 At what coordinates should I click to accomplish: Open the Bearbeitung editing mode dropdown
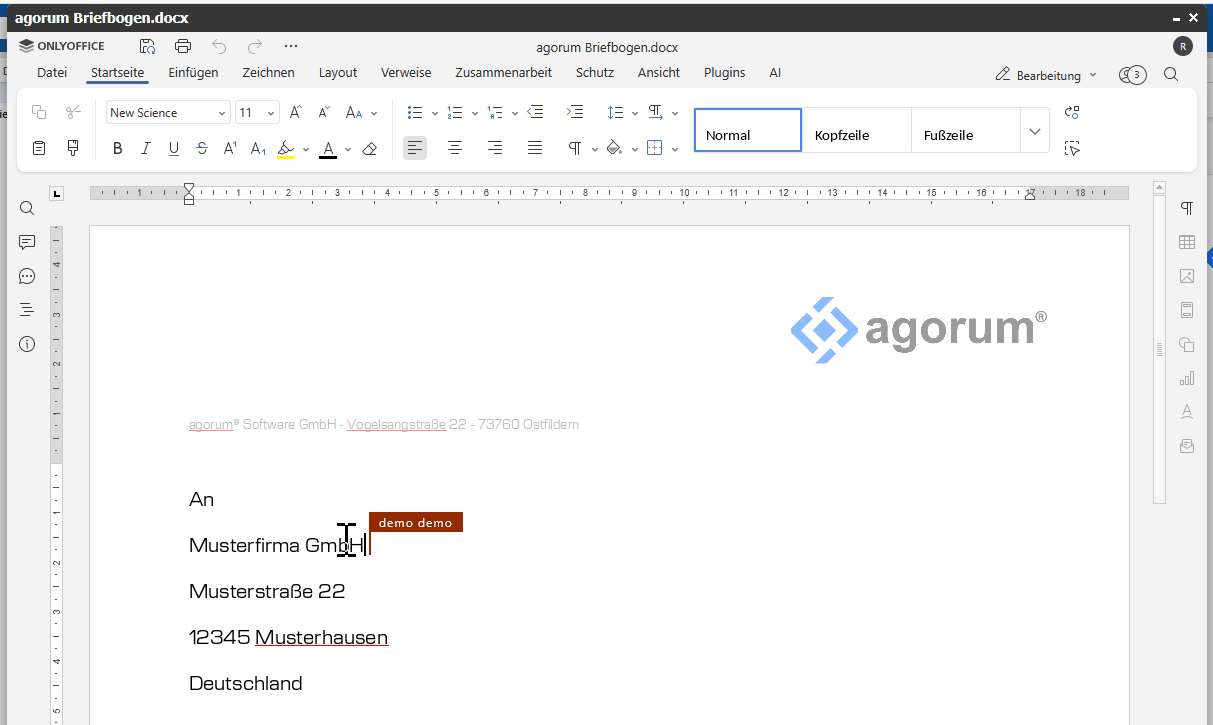coord(1046,75)
